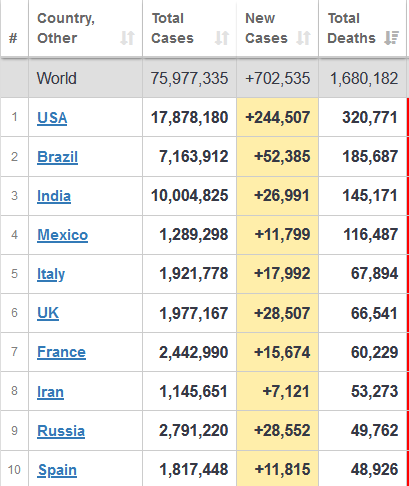This screenshot has width=409, height=486.
Task: Go to the UK country page
Action: click(48, 313)
